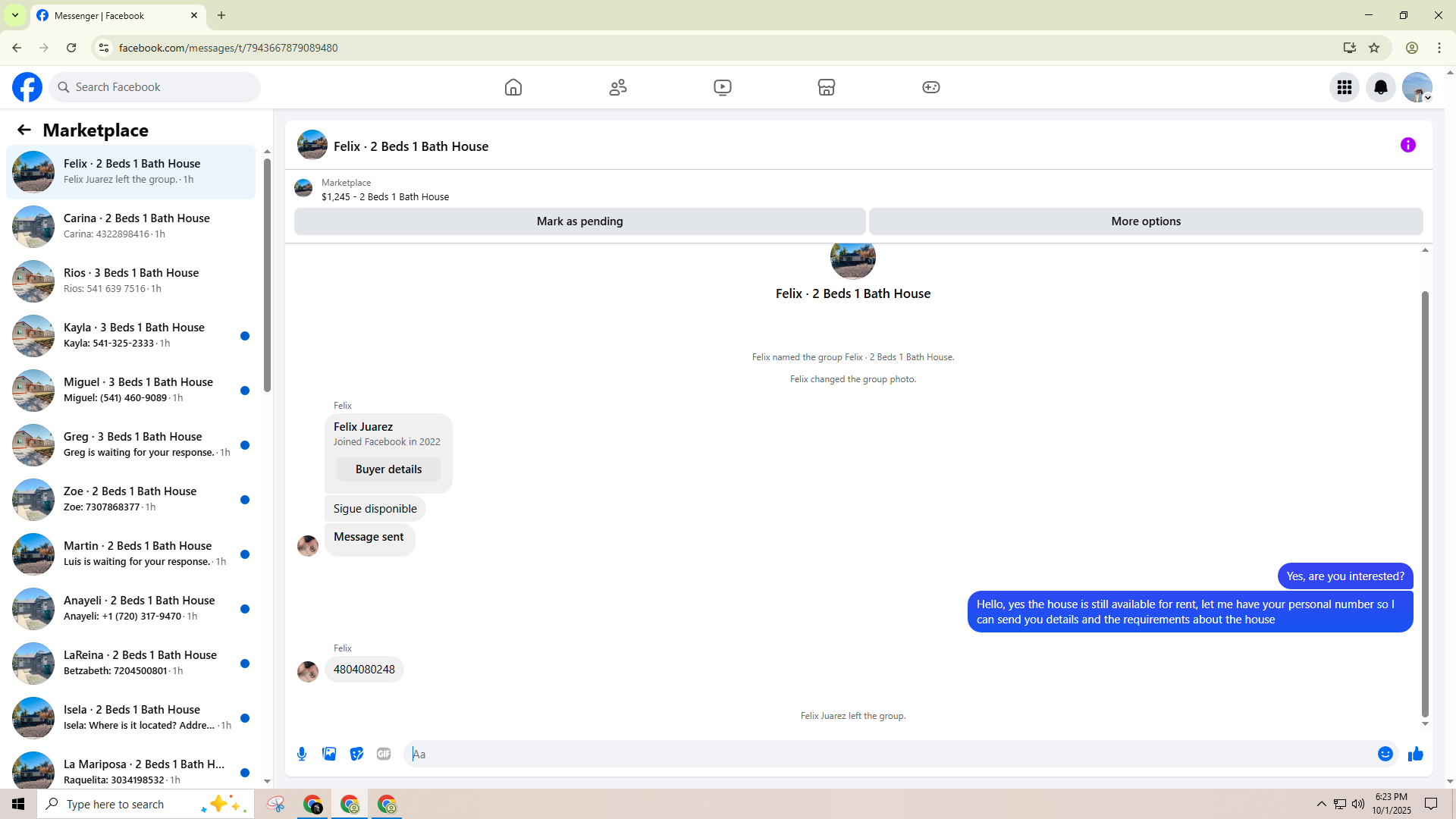
Task: Show hidden system tray icons
Action: (x=1322, y=804)
